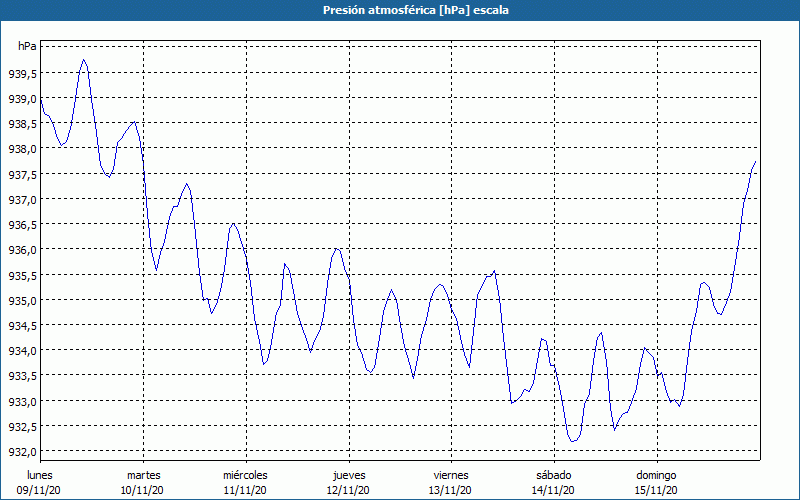Click the 934,0 axis value

tap(22, 352)
